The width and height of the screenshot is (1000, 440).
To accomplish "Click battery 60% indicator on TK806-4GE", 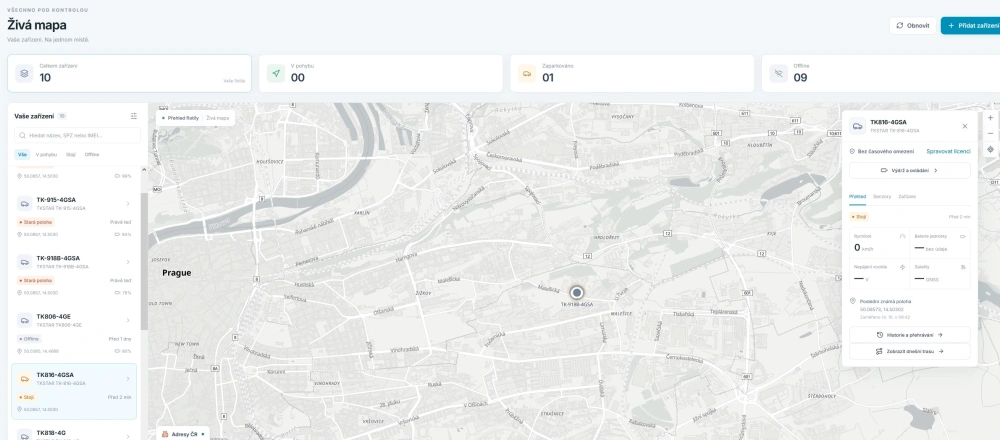I will point(123,351).
